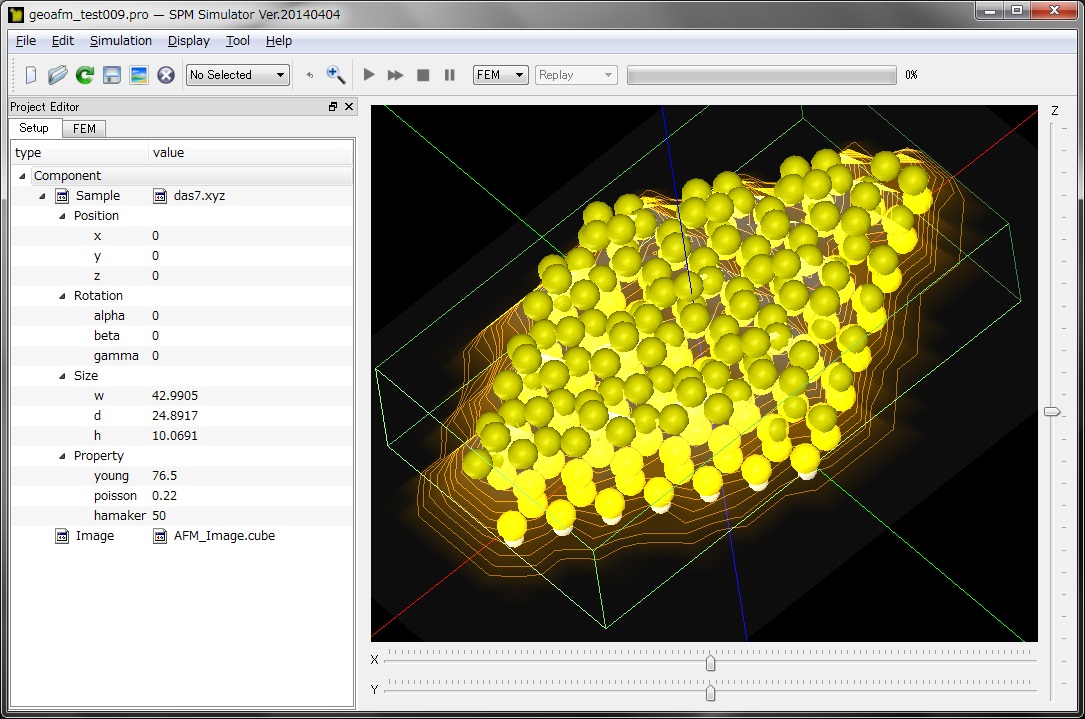
Task: Click the magnifier zoom icon
Action: [x=335, y=75]
